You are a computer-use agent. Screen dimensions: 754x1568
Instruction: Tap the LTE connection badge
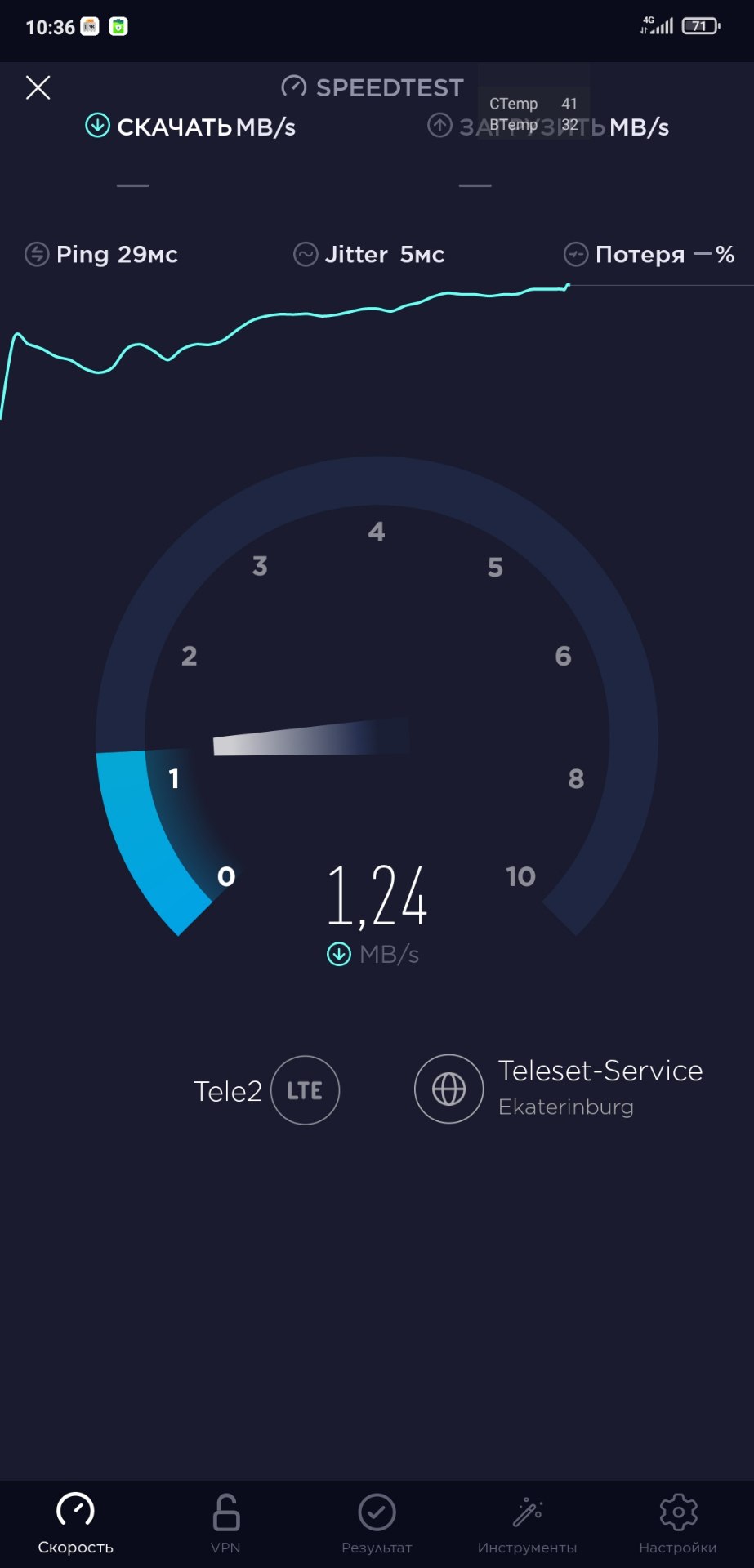click(305, 1090)
